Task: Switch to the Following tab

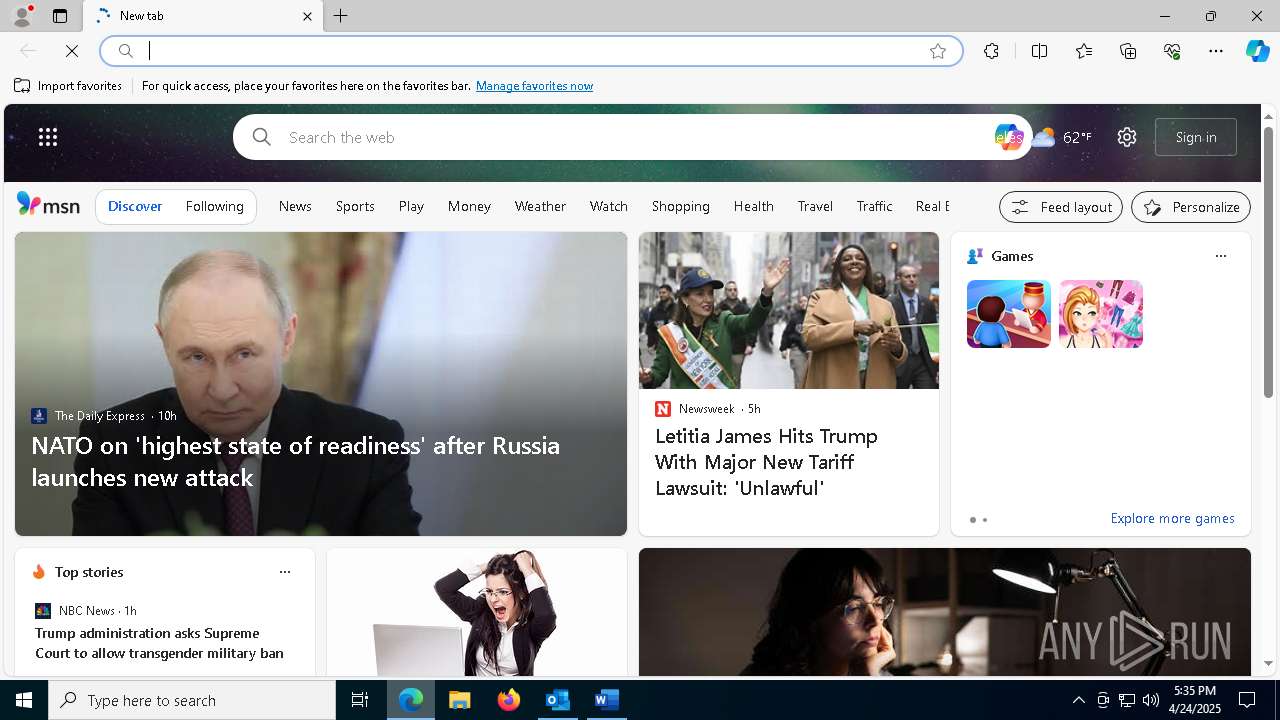Action: (215, 206)
